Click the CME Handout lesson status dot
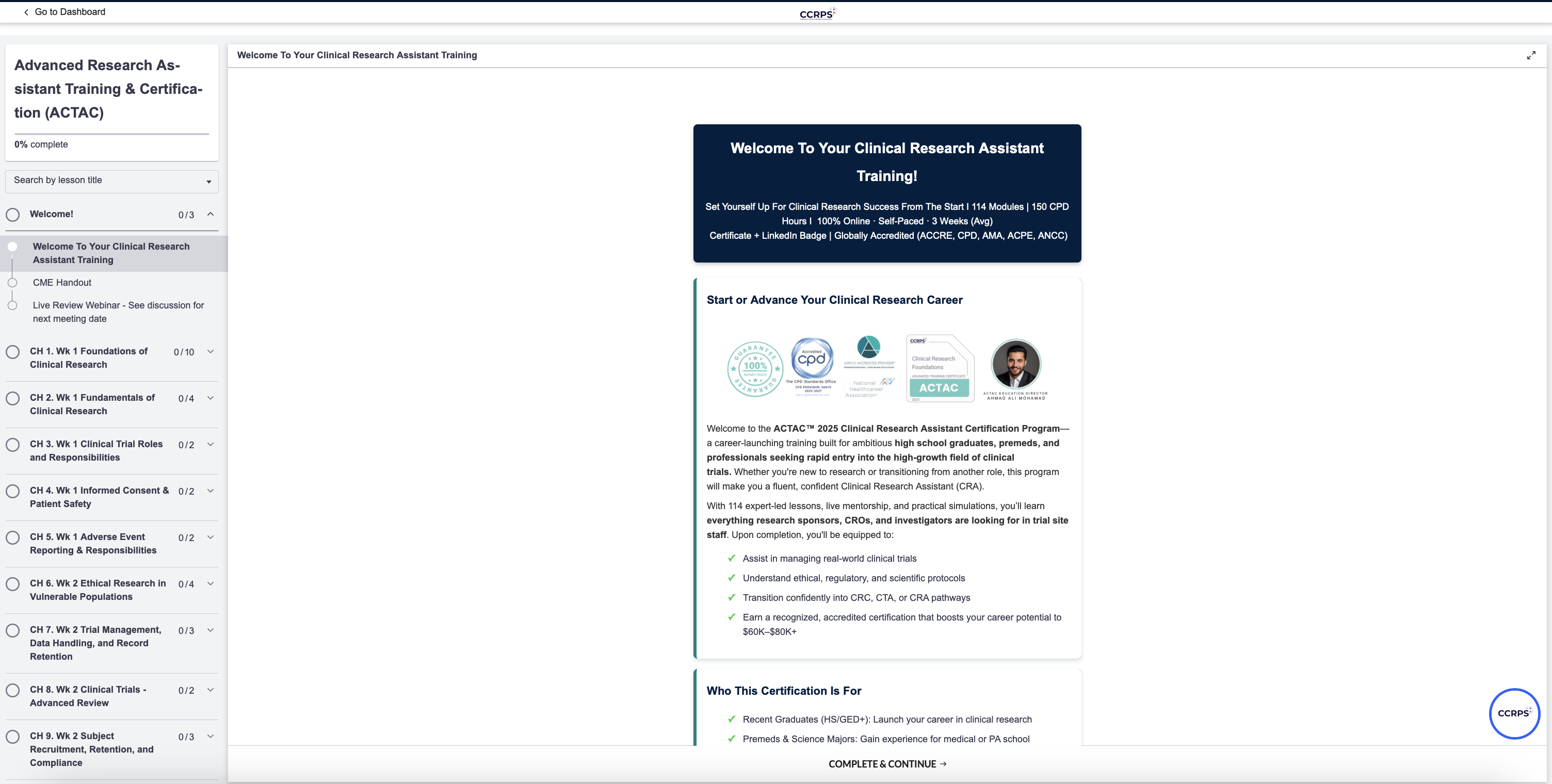This screenshot has width=1552, height=784. tap(12, 283)
